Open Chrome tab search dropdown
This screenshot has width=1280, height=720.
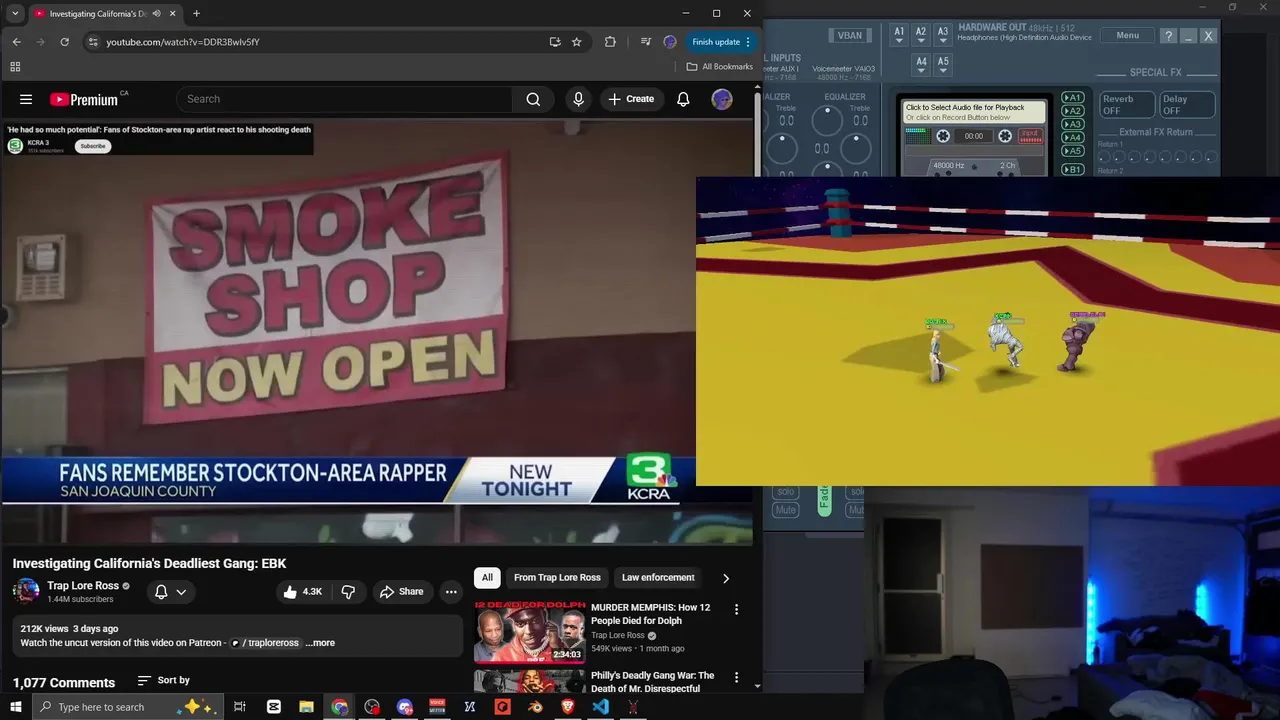point(15,14)
